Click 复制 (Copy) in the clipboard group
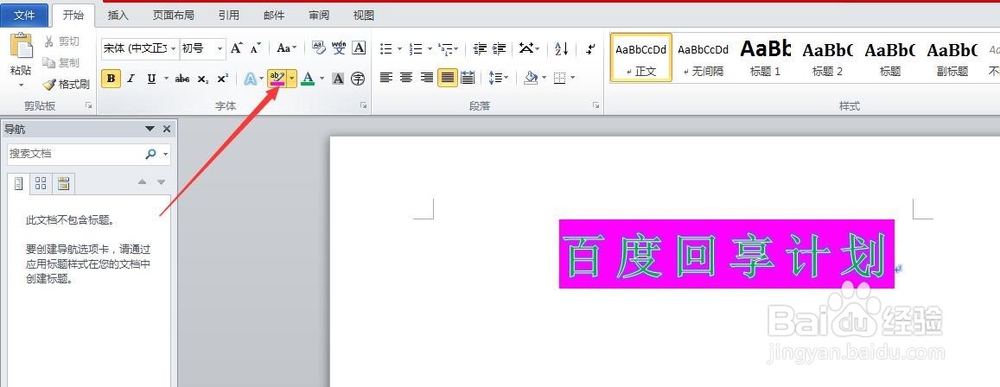This screenshot has height=387, width=1000. pos(61,62)
